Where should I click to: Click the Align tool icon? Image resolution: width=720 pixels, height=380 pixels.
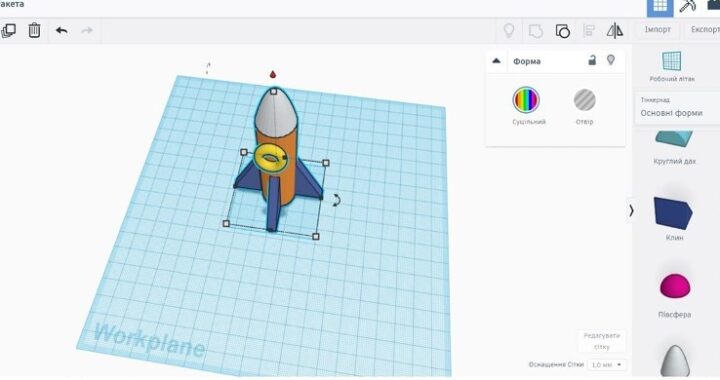pyautogui.click(x=589, y=31)
